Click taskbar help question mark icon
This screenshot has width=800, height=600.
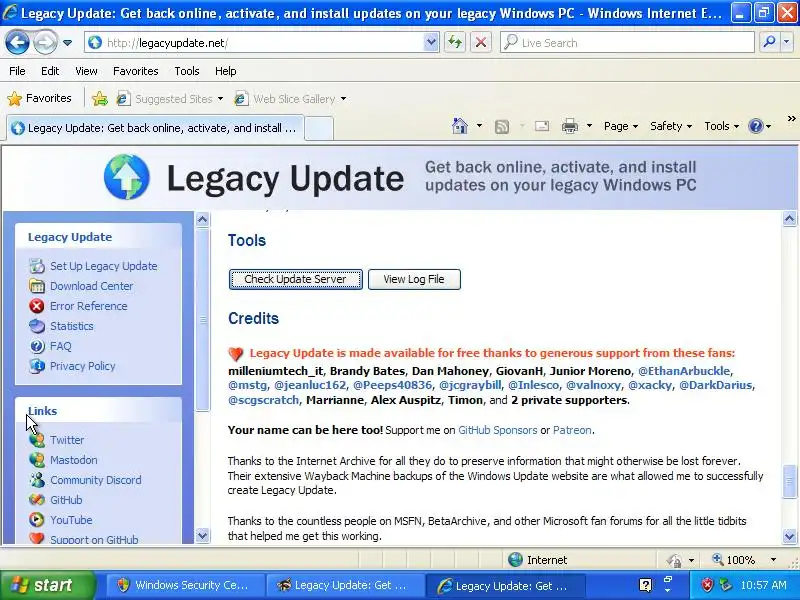(645, 585)
